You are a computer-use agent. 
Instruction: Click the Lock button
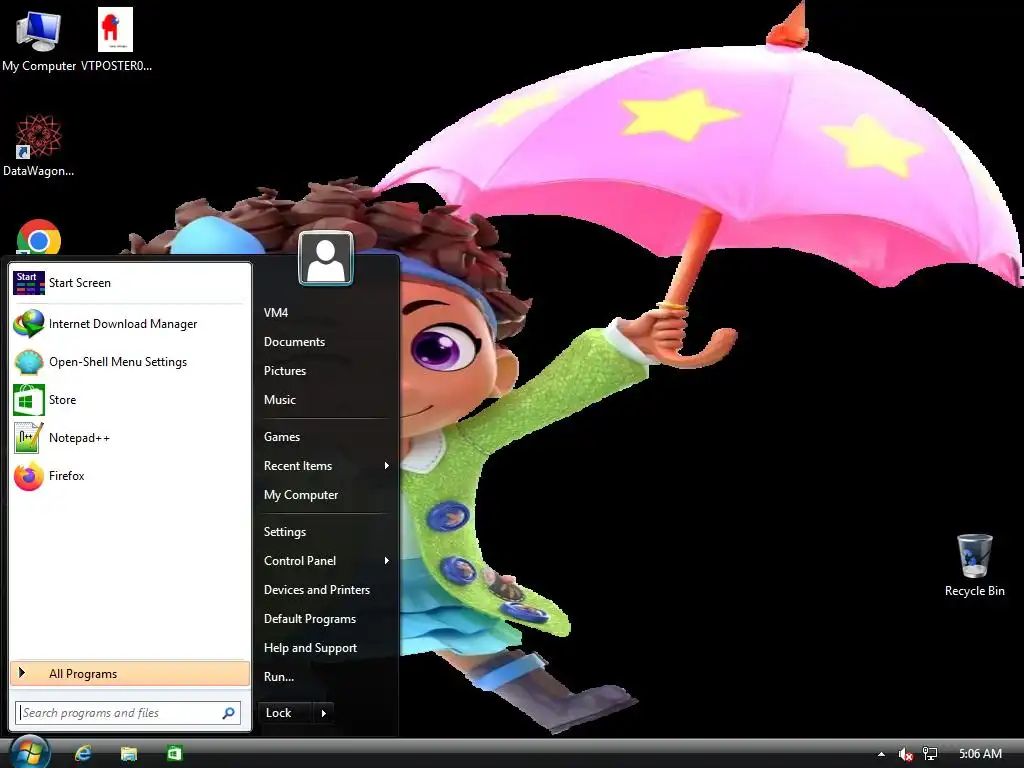[286, 713]
